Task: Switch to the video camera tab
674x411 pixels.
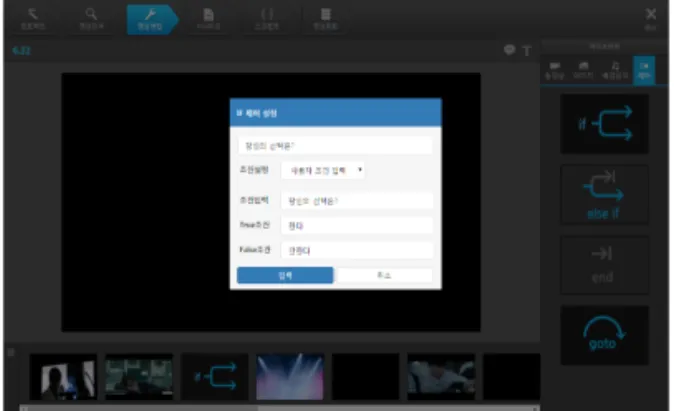Action: (x=555, y=70)
